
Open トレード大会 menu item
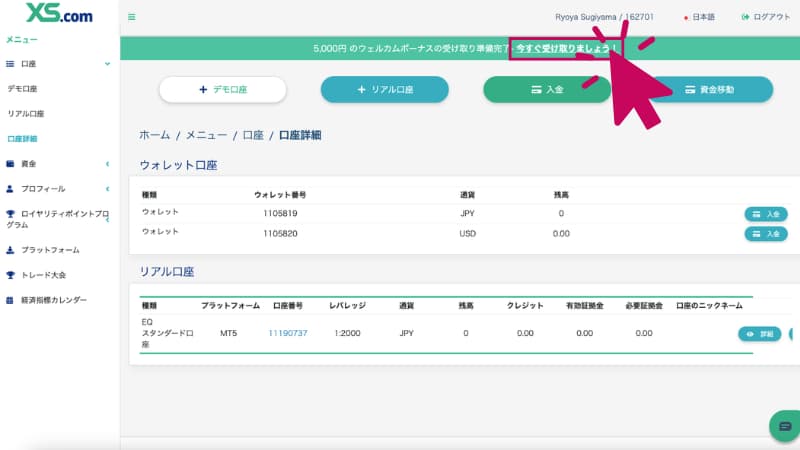pos(43,275)
